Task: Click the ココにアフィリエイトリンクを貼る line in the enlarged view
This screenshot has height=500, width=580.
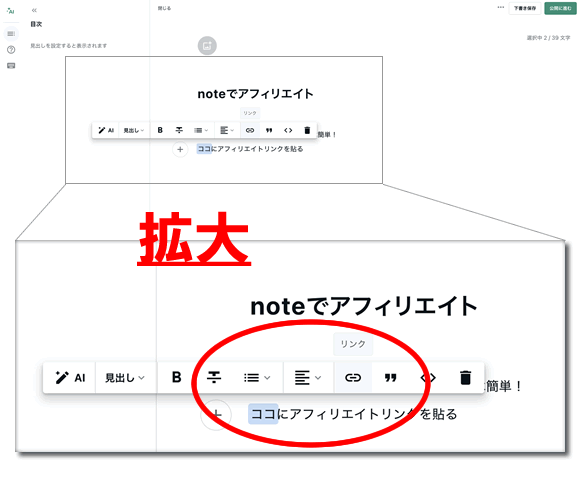Action: coord(353,414)
